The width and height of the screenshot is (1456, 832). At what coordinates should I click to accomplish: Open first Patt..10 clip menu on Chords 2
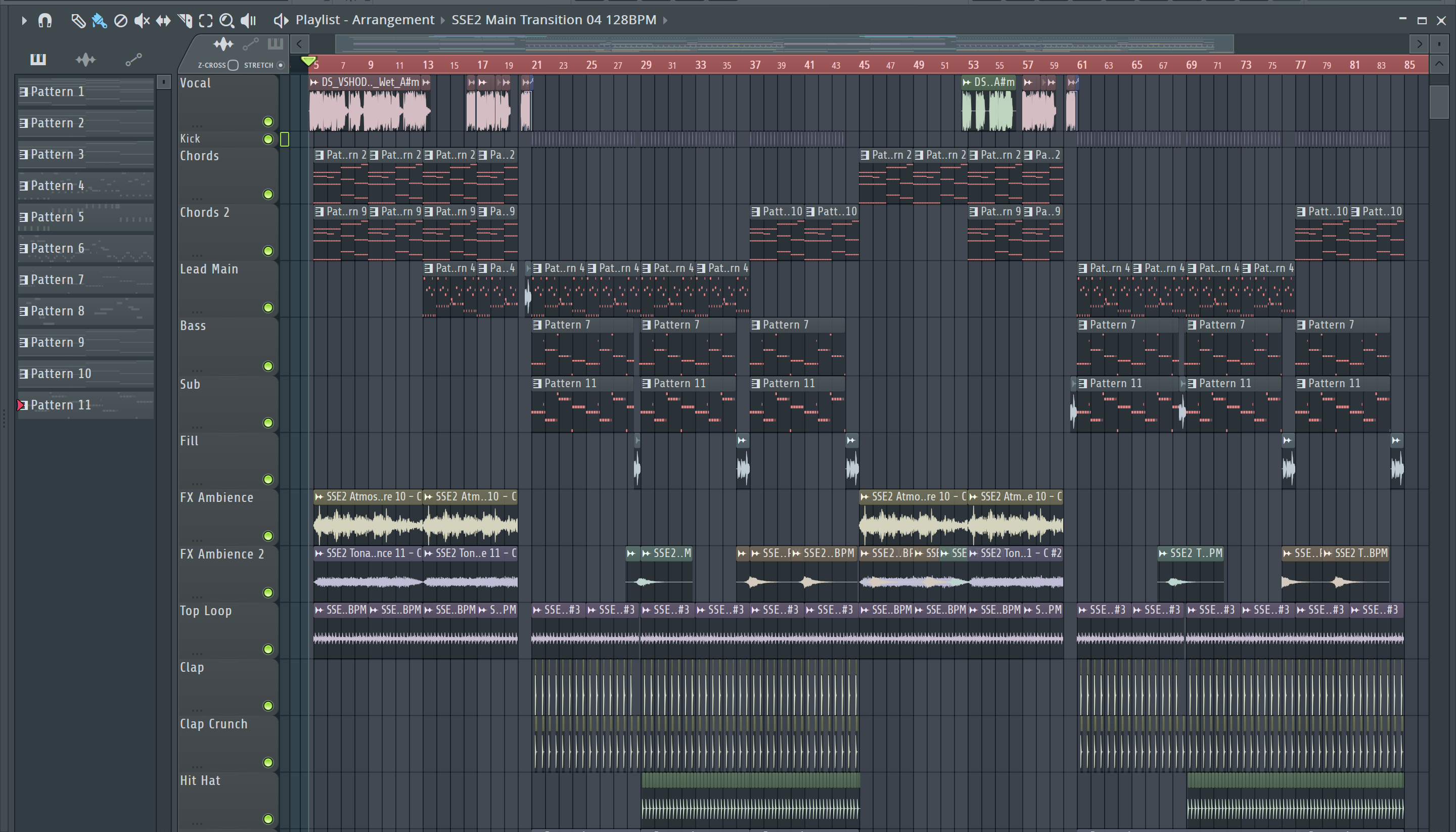click(755, 212)
